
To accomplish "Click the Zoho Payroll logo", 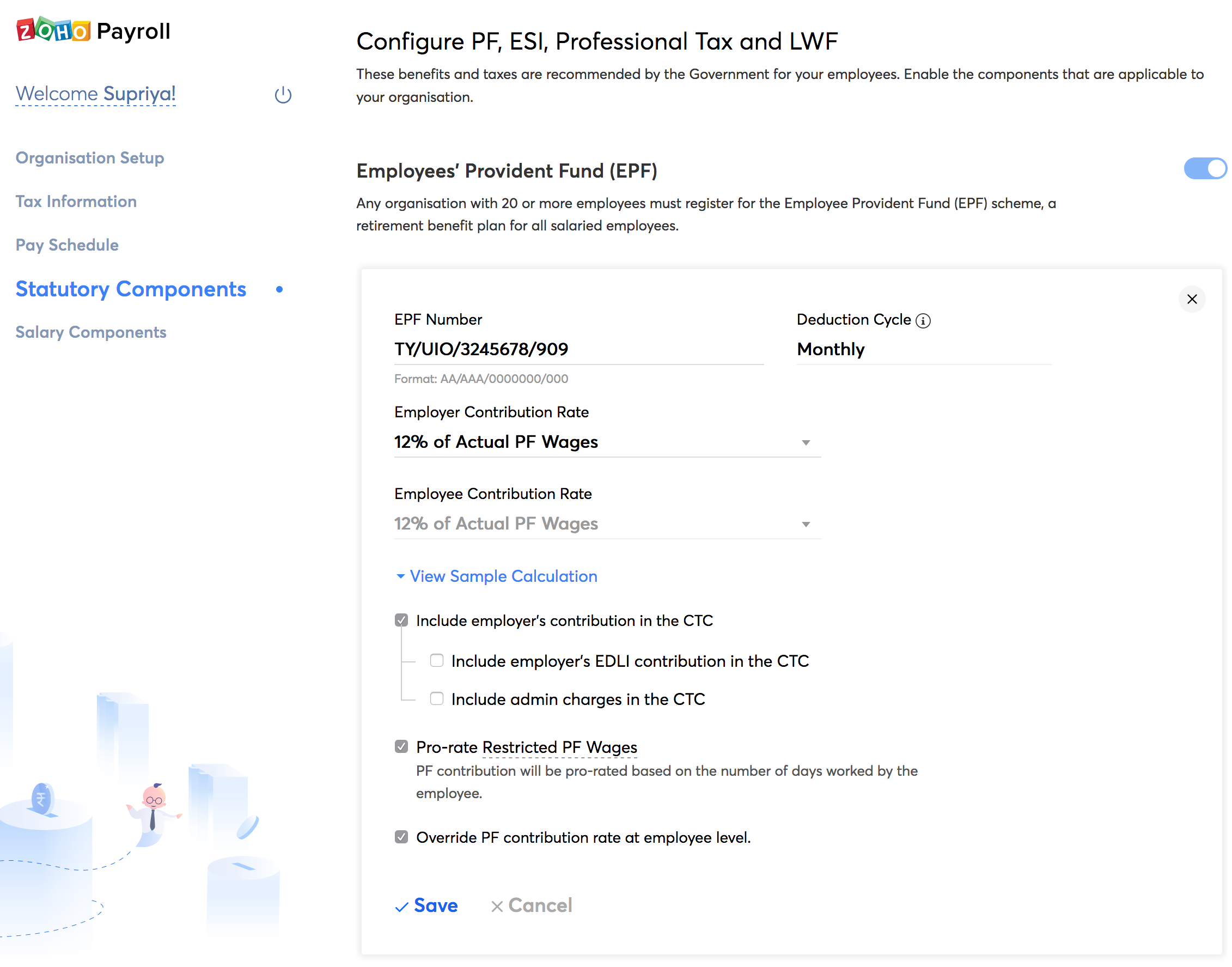I will click(x=93, y=31).
